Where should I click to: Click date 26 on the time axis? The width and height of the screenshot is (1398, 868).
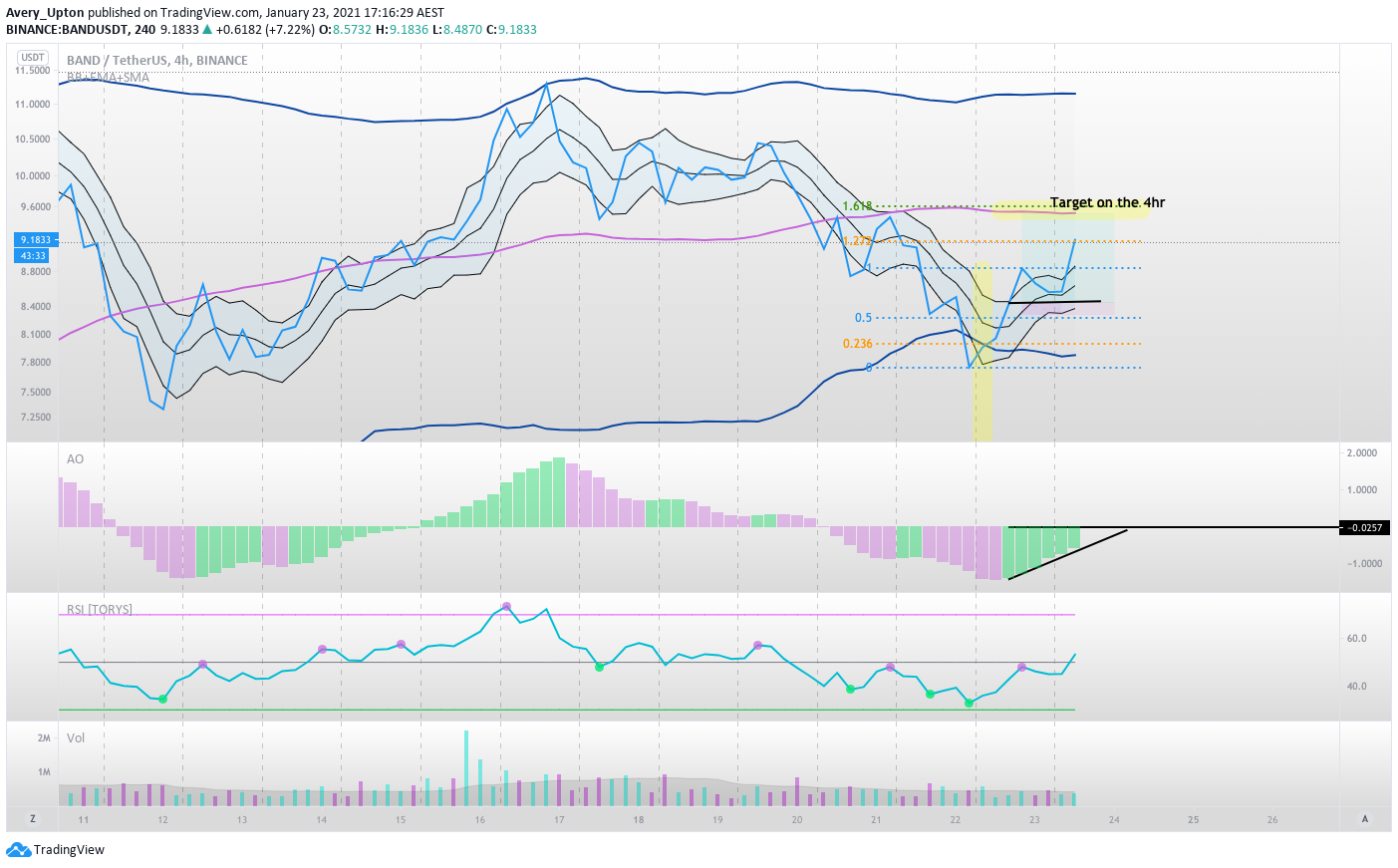click(x=1272, y=820)
